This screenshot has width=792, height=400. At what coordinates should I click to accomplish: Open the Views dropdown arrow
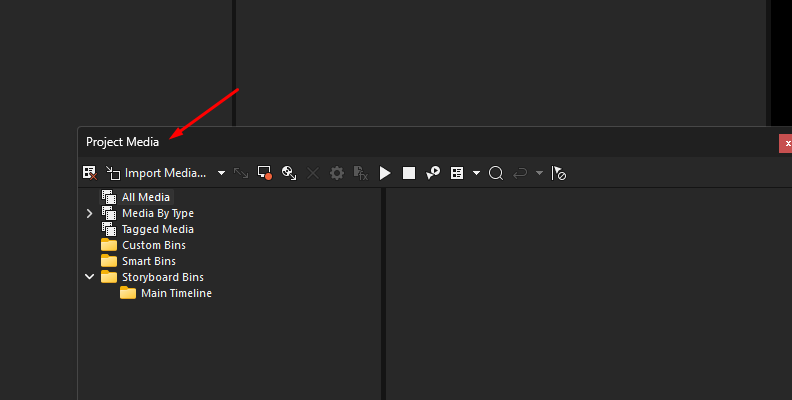coord(476,173)
